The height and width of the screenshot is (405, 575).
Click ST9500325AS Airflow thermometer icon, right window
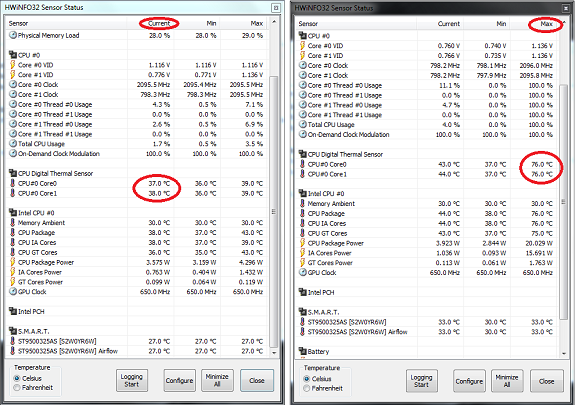(303, 332)
